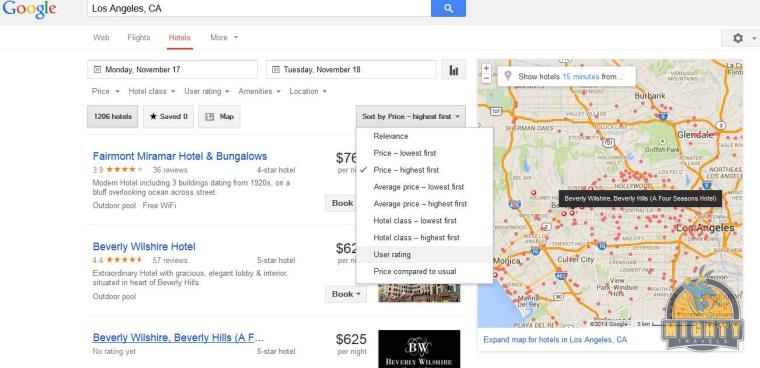This screenshot has width=760, height=368.
Task: Click the Beverly Wilshire map marker under tooltip
Action: (572, 212)
